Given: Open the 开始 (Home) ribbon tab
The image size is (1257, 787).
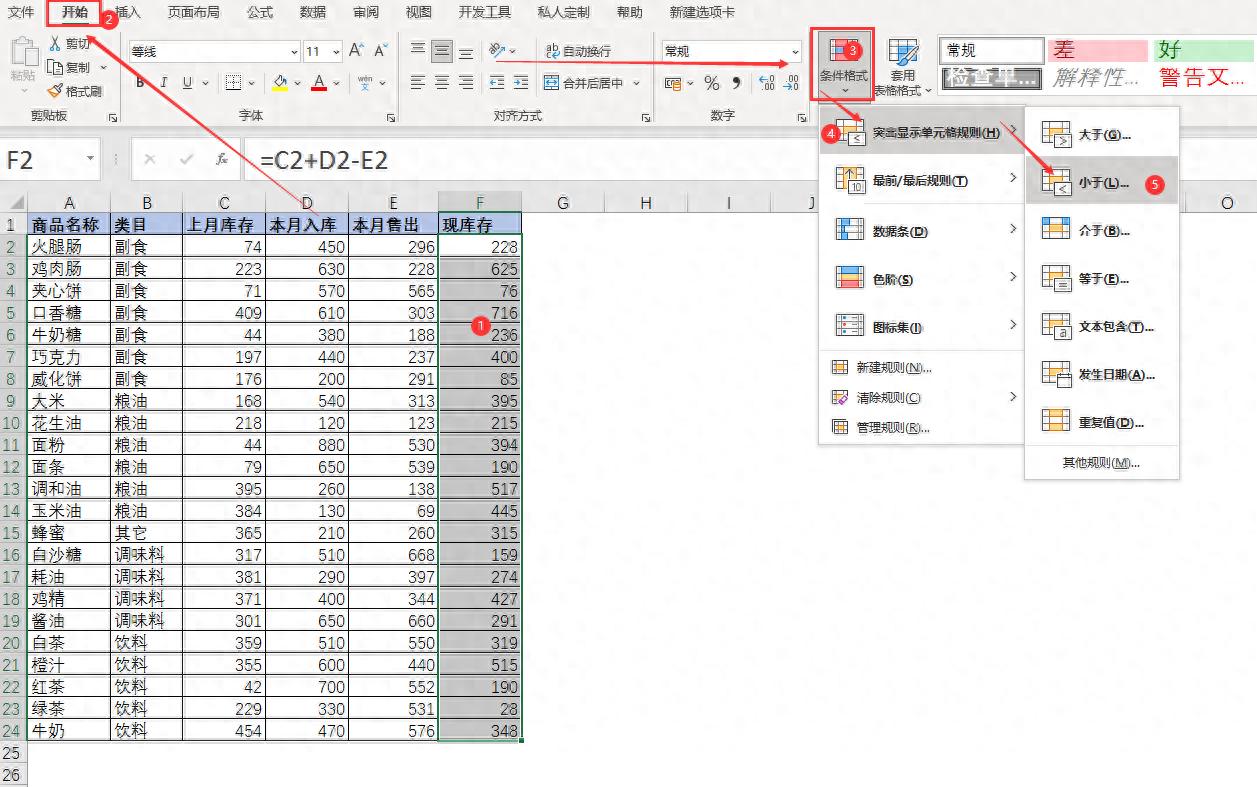Looking at the screenshot, I should pos(75,12).
